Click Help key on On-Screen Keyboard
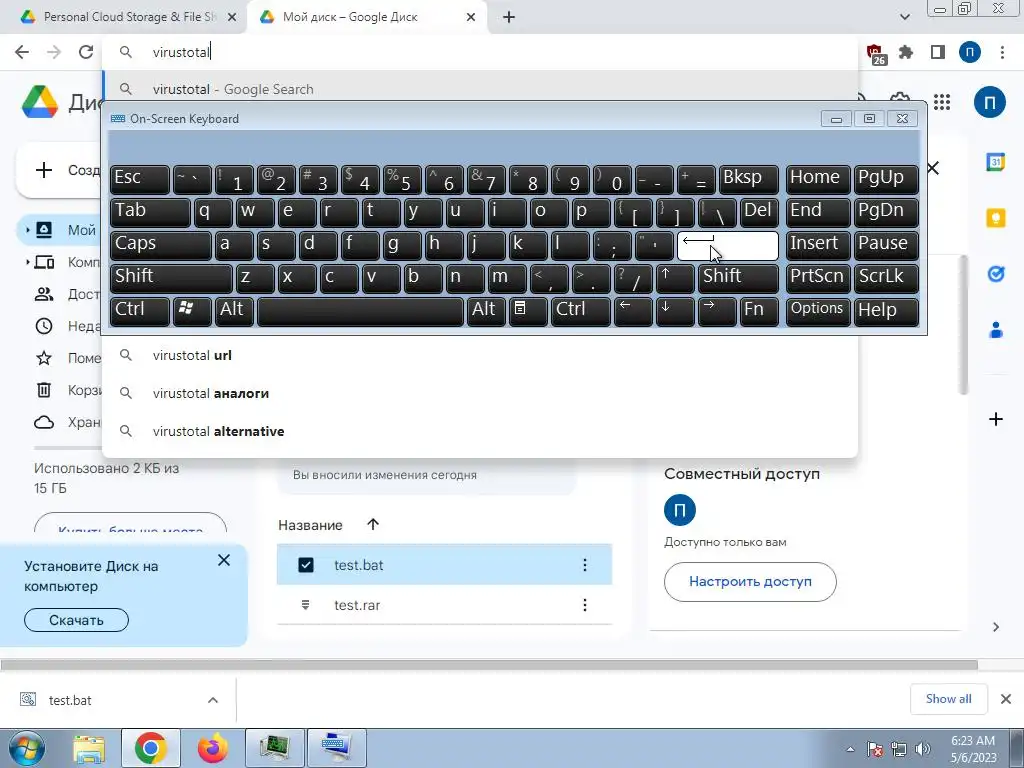This screenshot has width=1024, height=768. point(886,311)
